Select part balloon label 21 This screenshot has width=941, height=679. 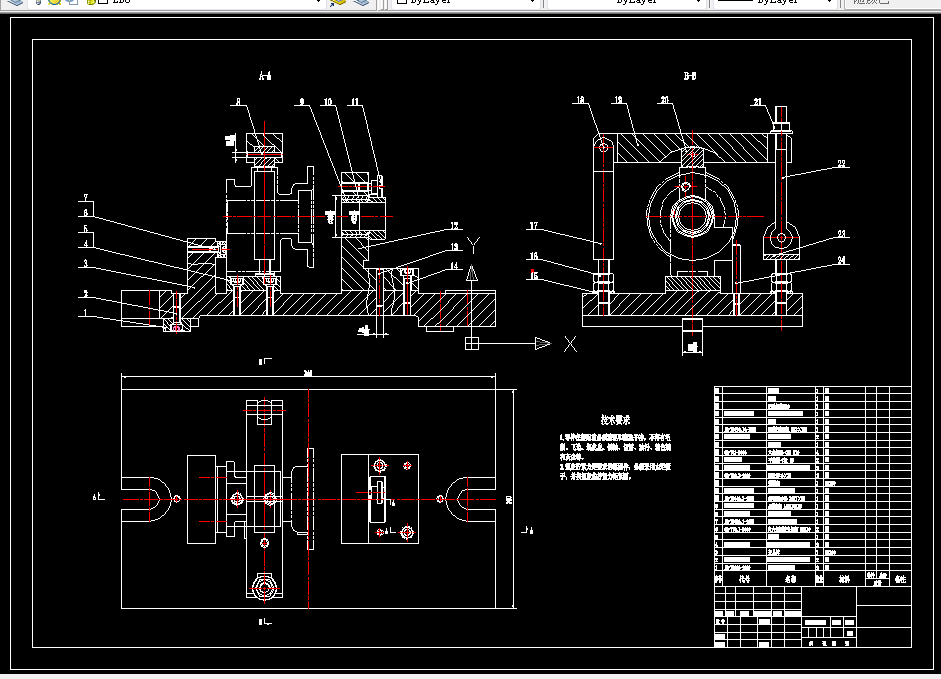757,101
